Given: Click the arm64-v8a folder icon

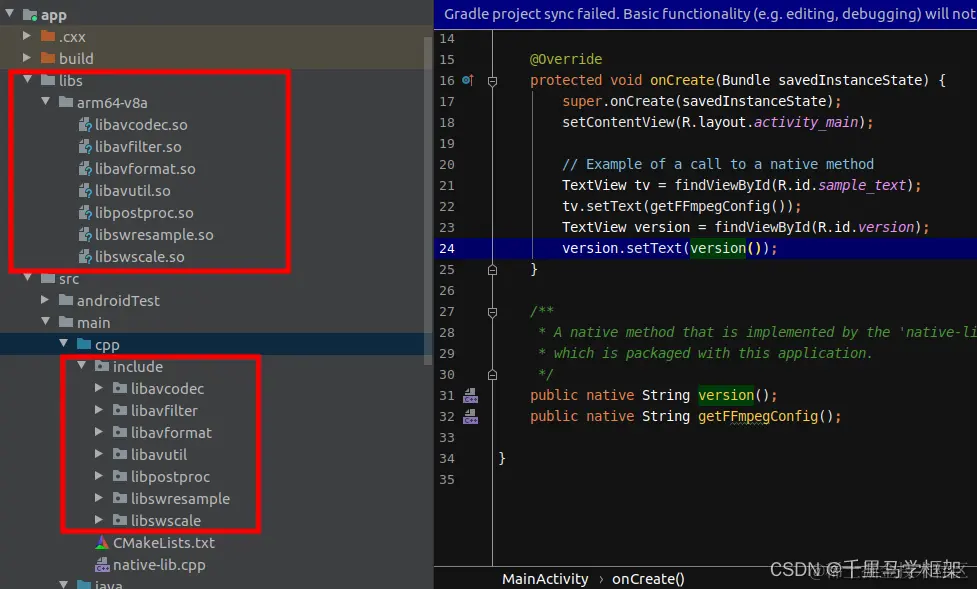Looking at the screenshot, I should point(66,102).
